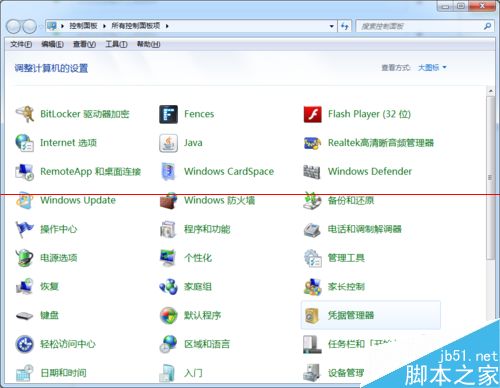This screenshot has width=500, height=388.
Task: Open 个性化 icon
Action: (x=168, y=258)
